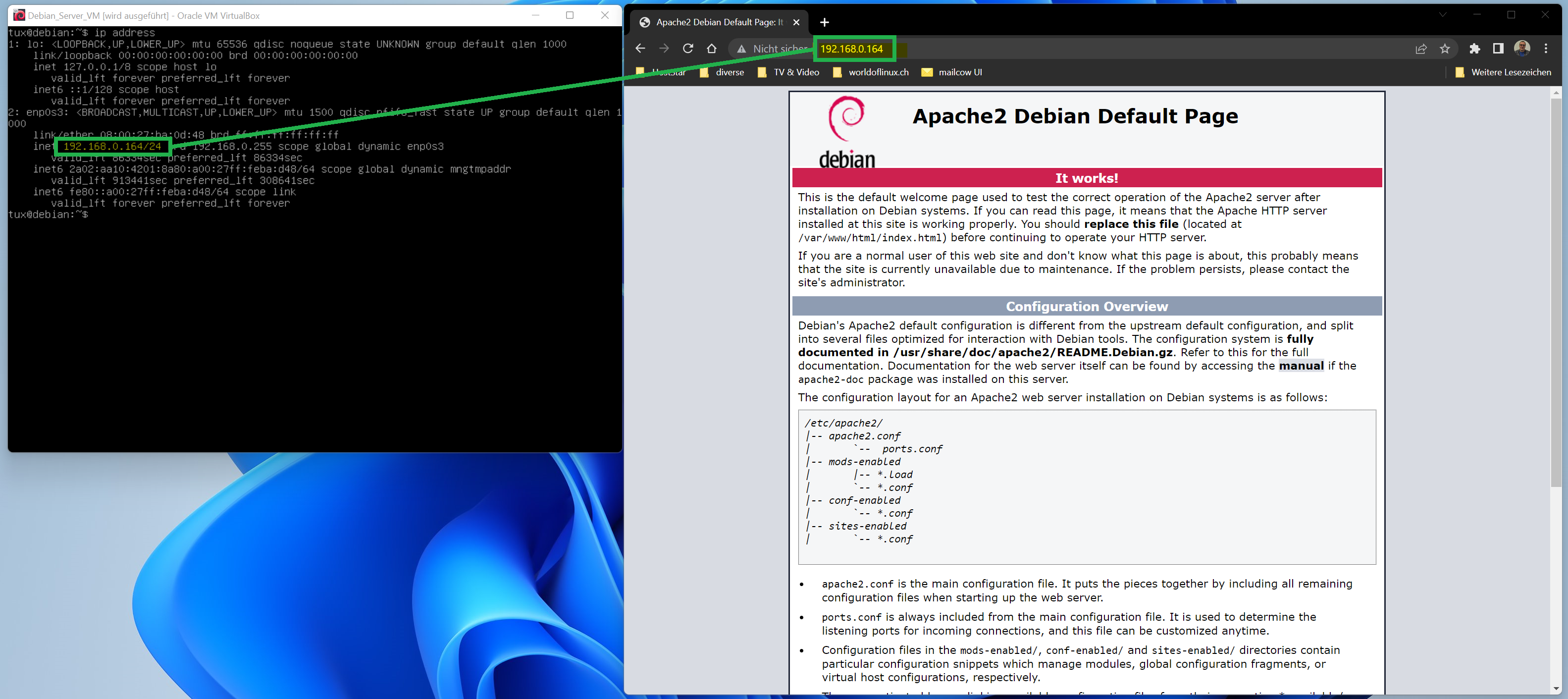This screenshot has height=699, width=1568.
Task: Open Chrome three-dot menu
Action: click(x=1546, y=49)
